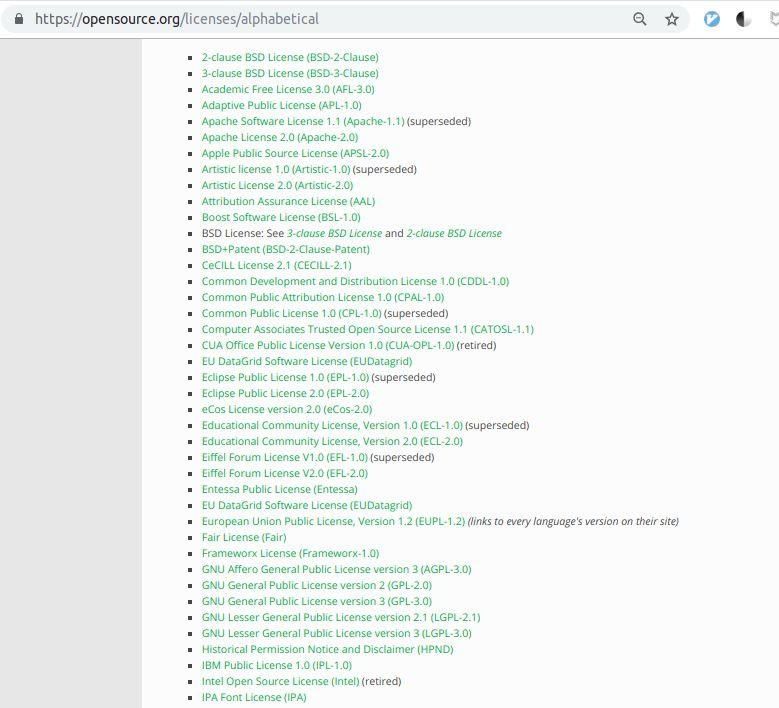The image size is (779, 708).
Task: Open Eclipse Public License 1.0 link
Action: pos(285,377)
